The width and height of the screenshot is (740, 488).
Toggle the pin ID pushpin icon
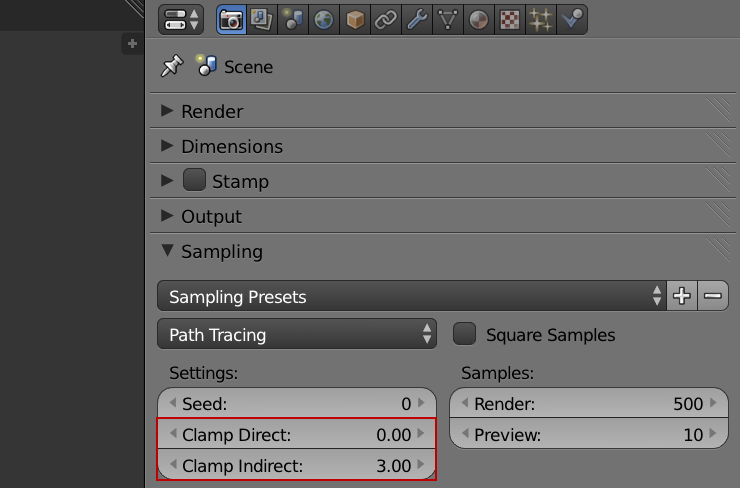point(172,66)
